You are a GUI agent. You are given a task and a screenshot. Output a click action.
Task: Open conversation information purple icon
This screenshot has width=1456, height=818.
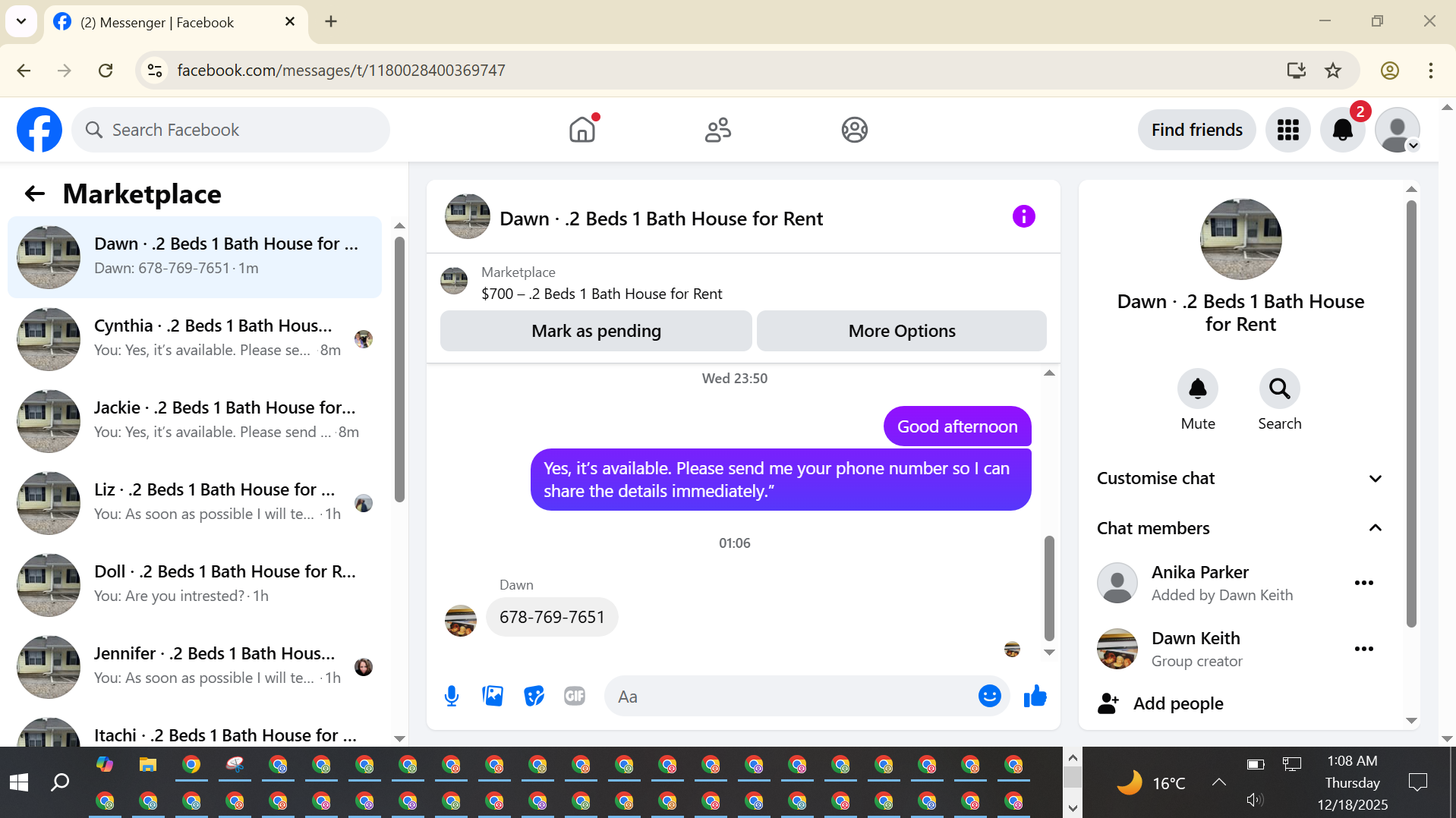point(1024,217)
